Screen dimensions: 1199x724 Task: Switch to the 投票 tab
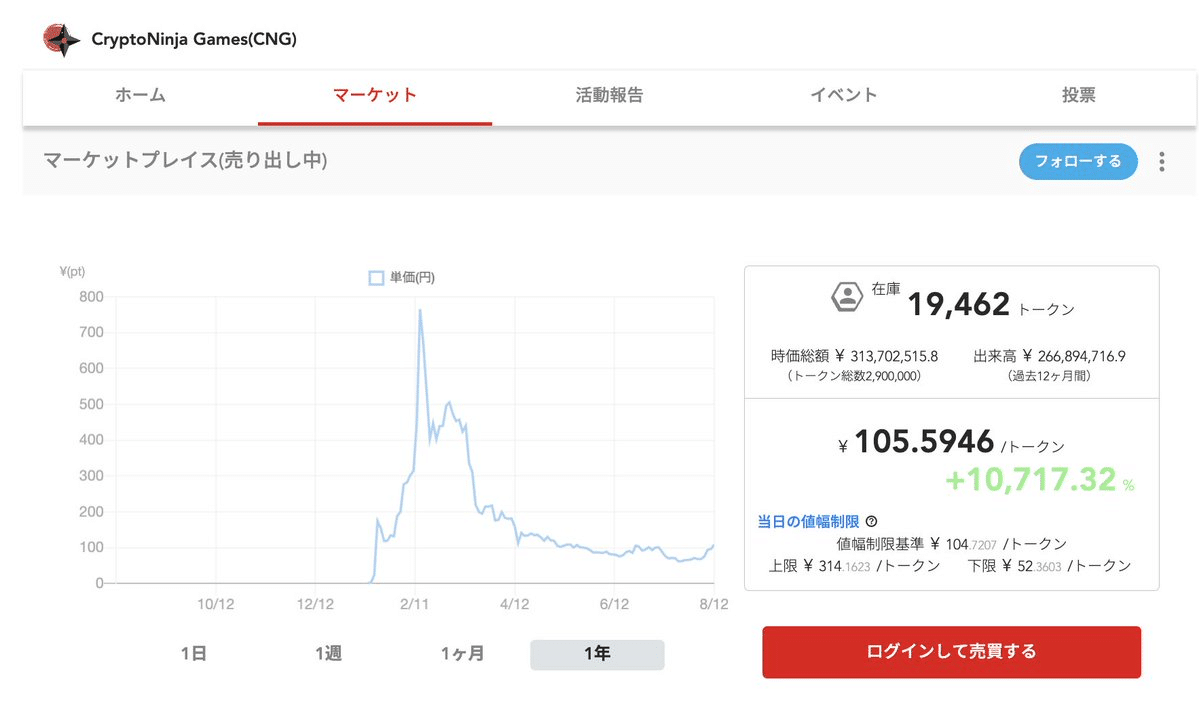pyautogui.click(x=1078, y=95)
